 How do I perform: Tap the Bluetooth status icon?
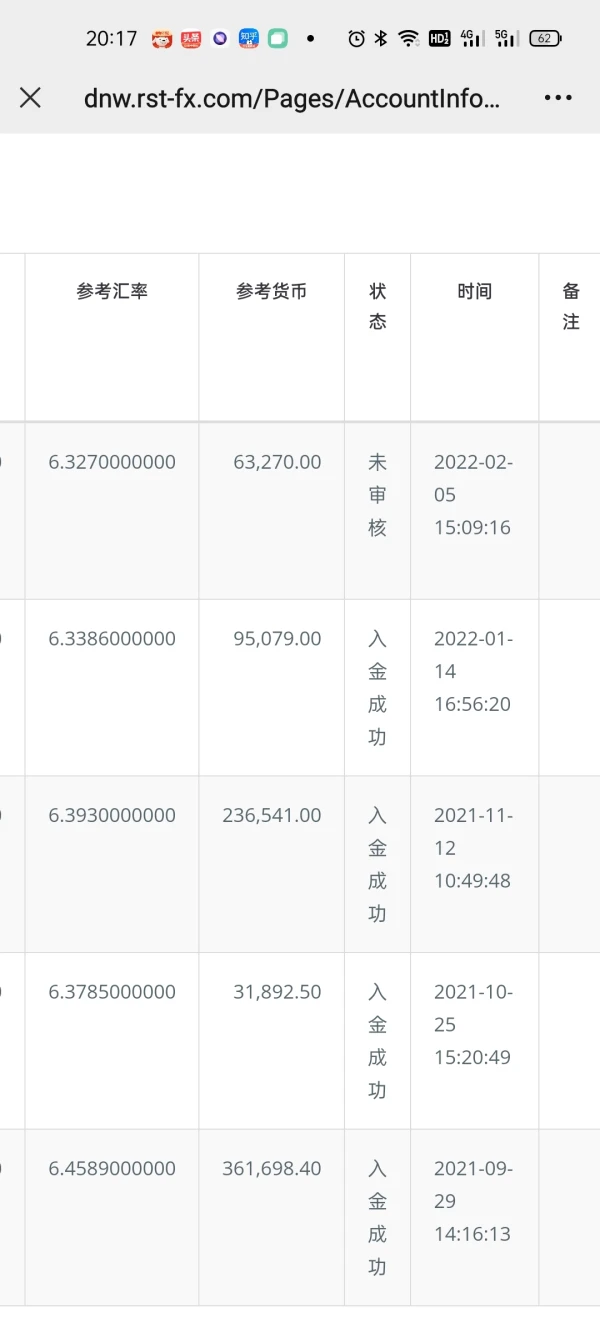[x=381, y=39]
